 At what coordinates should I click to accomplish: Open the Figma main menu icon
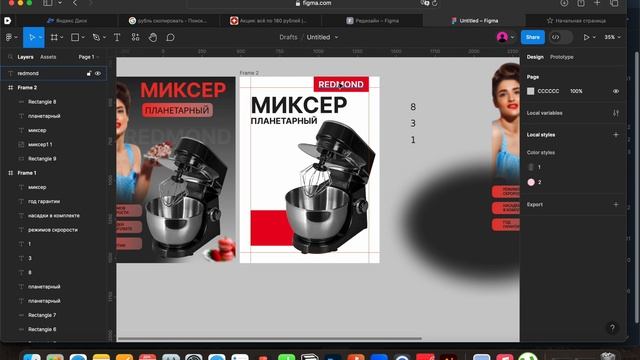click(9, 38)
